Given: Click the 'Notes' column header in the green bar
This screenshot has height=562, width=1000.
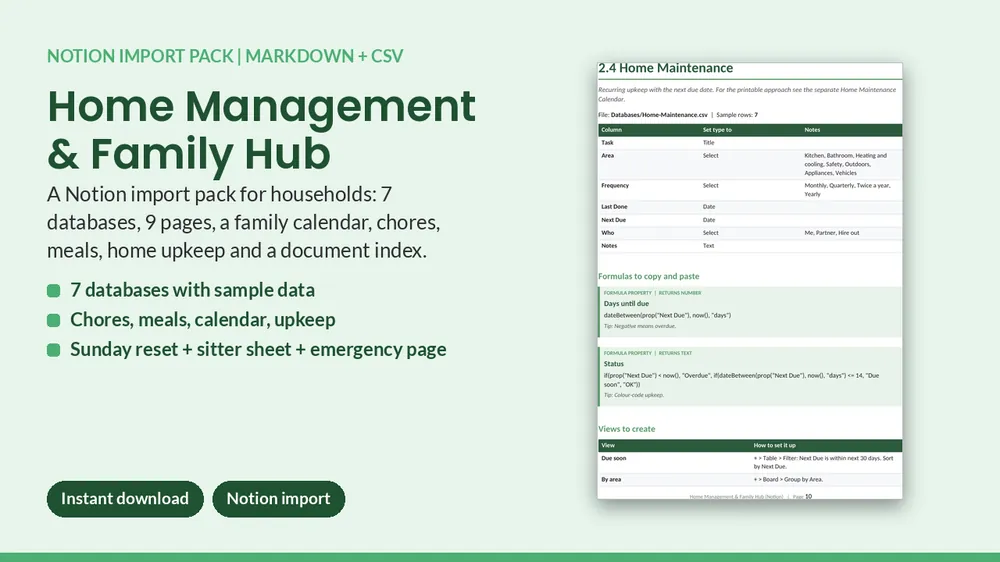Looking at the screenshot, I should pyautogui.click(x=812, y=129).
